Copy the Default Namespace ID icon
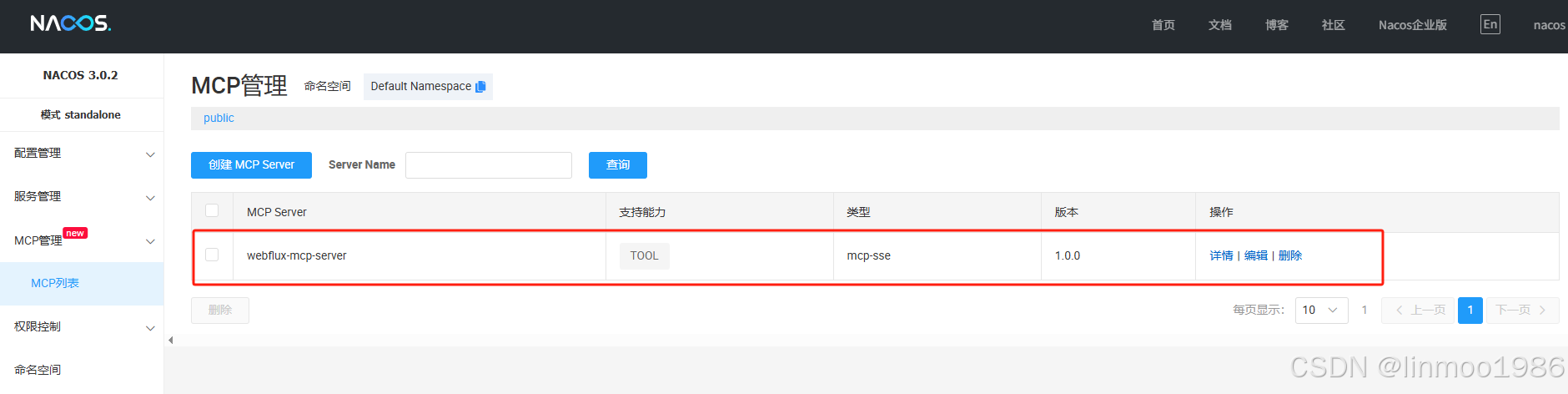Screen dimensions: 1568x394 [x=480, y=87]
